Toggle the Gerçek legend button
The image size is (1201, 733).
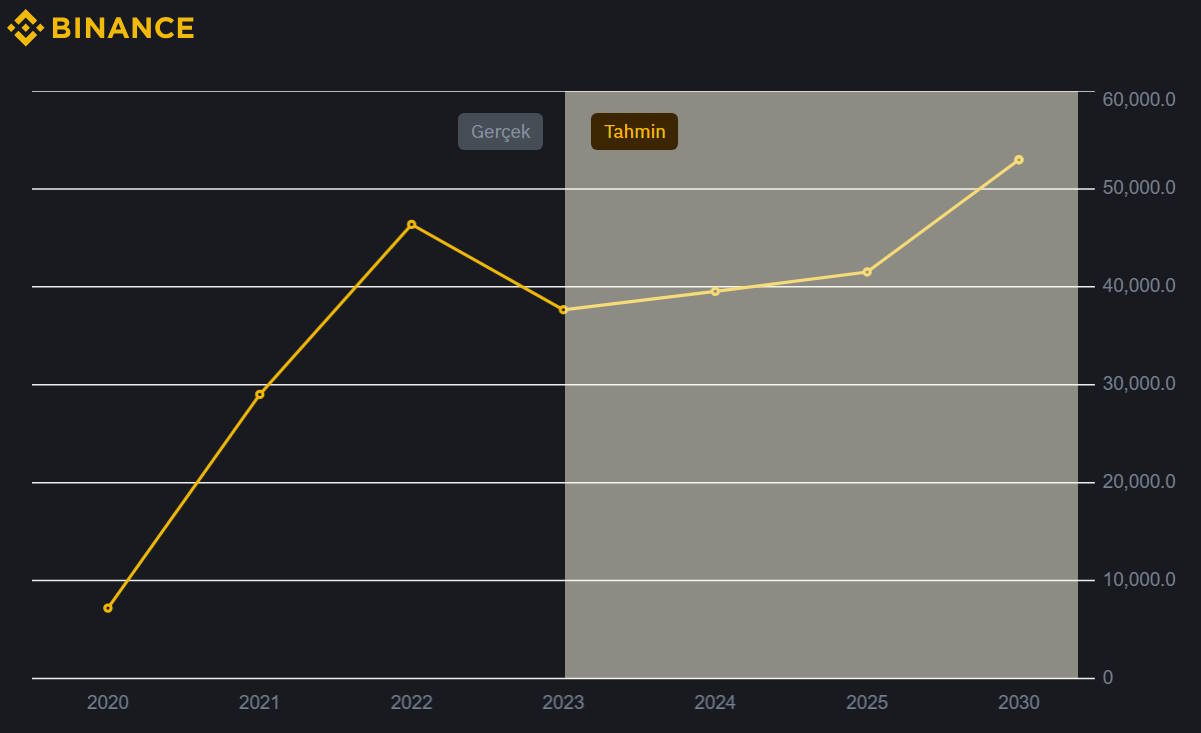pyautogui.click(x=500, y=132)
